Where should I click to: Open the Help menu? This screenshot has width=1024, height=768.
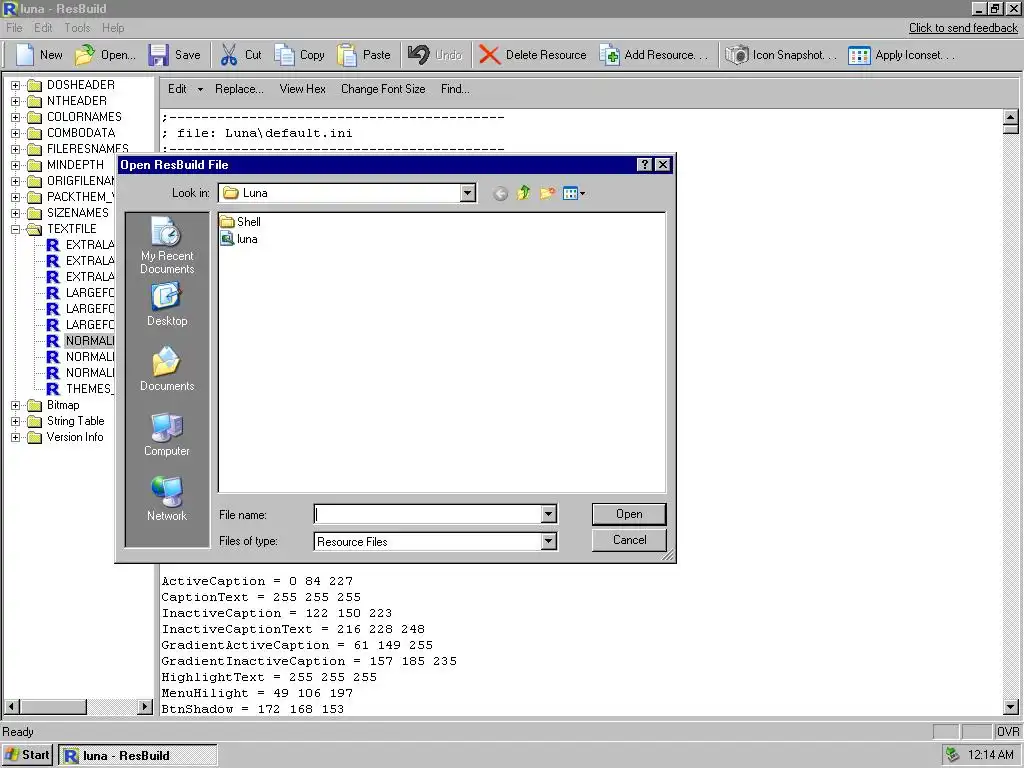pos(113,28)
